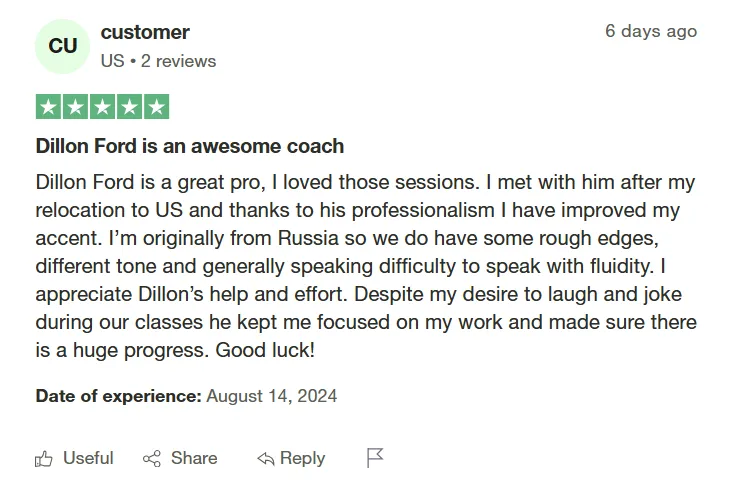Click the share network icon
The image size is (735, 492).
click(152, 459)
